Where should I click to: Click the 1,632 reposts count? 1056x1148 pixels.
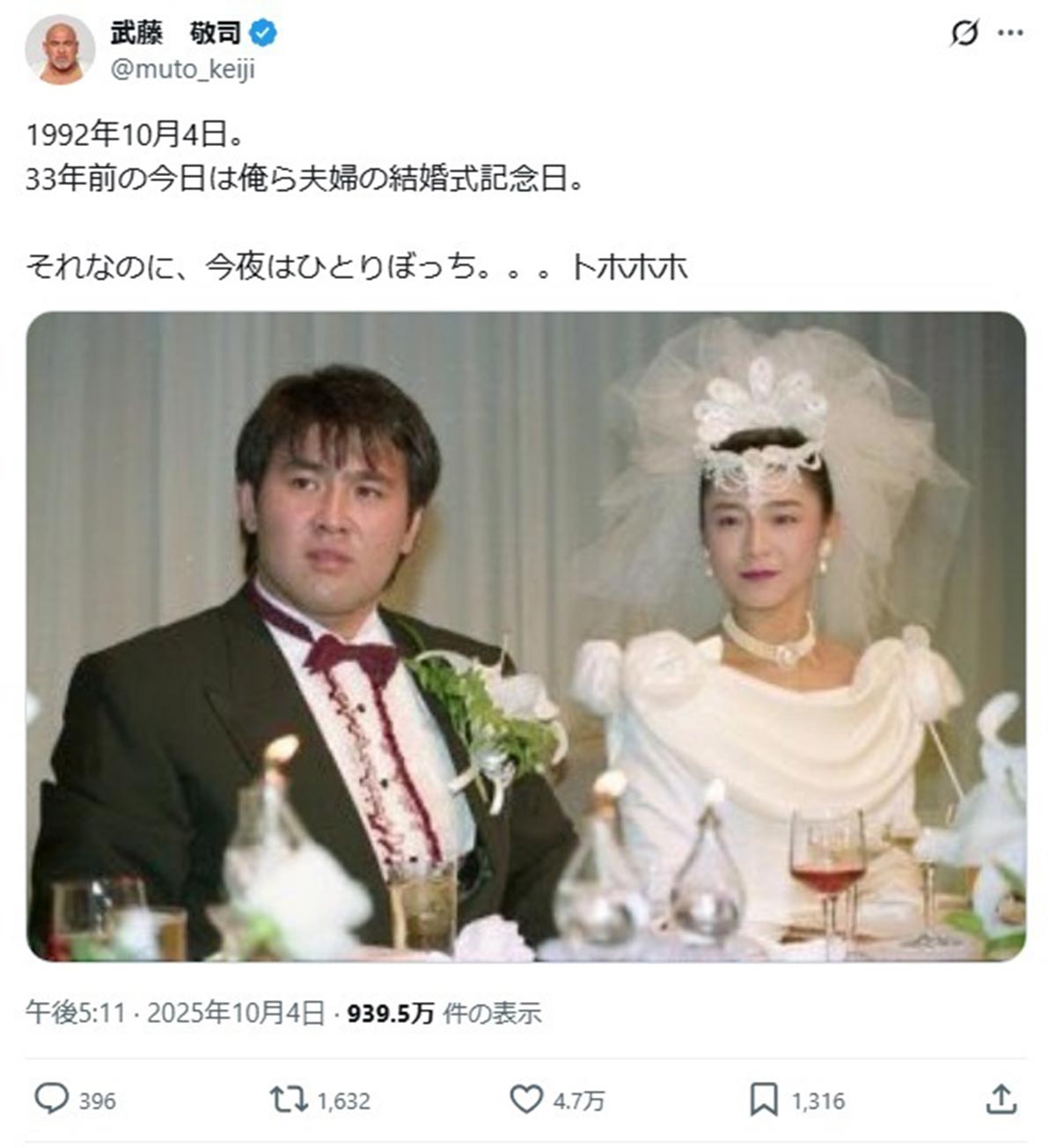coord(343,1100)
